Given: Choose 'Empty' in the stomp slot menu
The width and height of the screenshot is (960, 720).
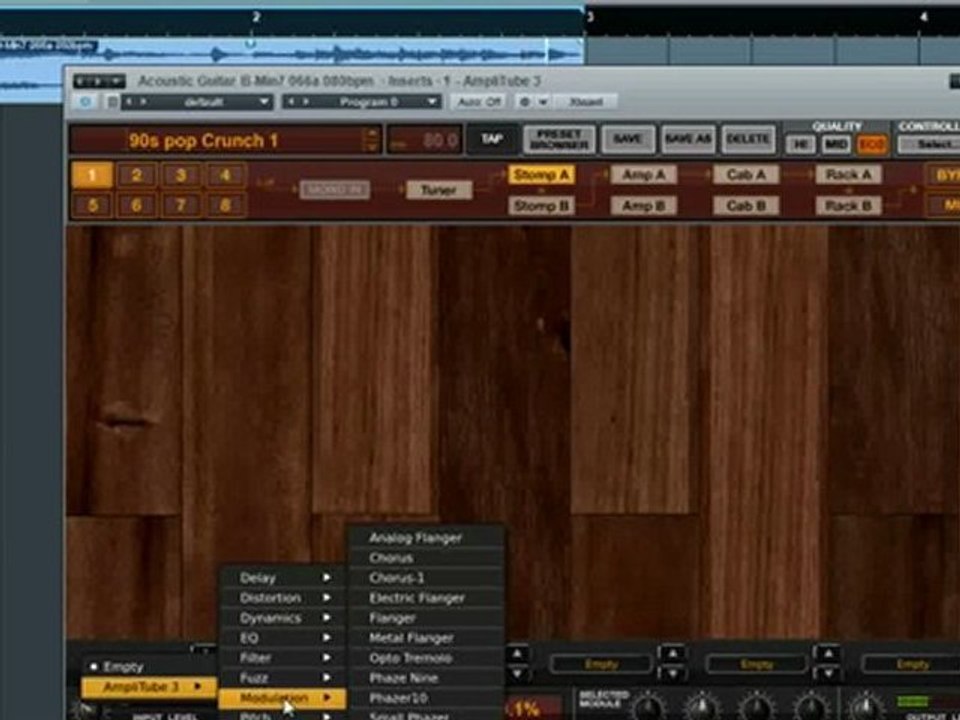Looking at the screenshot, I should (149, 667).
